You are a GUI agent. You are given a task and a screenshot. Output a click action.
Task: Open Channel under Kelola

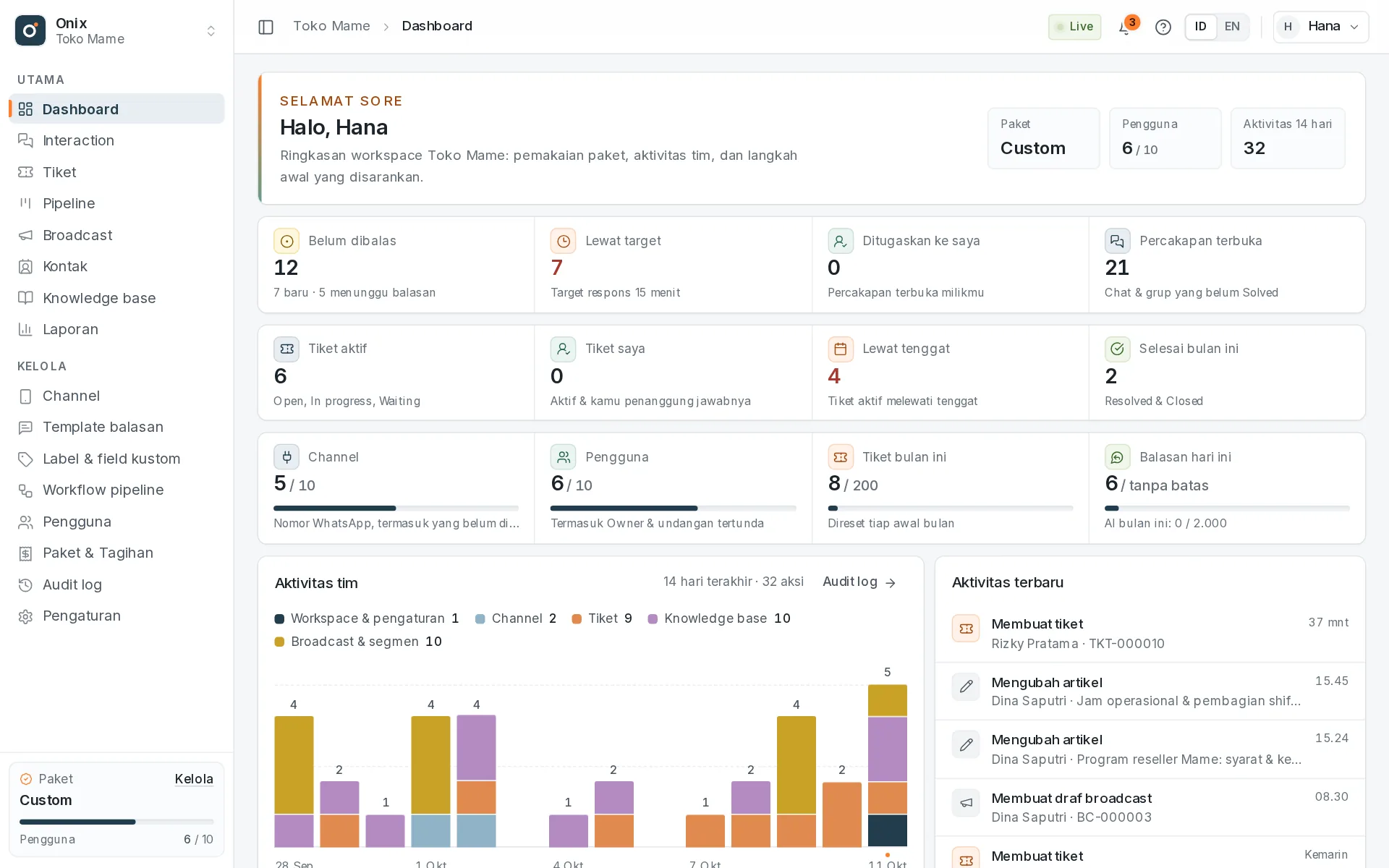(116, 396)
